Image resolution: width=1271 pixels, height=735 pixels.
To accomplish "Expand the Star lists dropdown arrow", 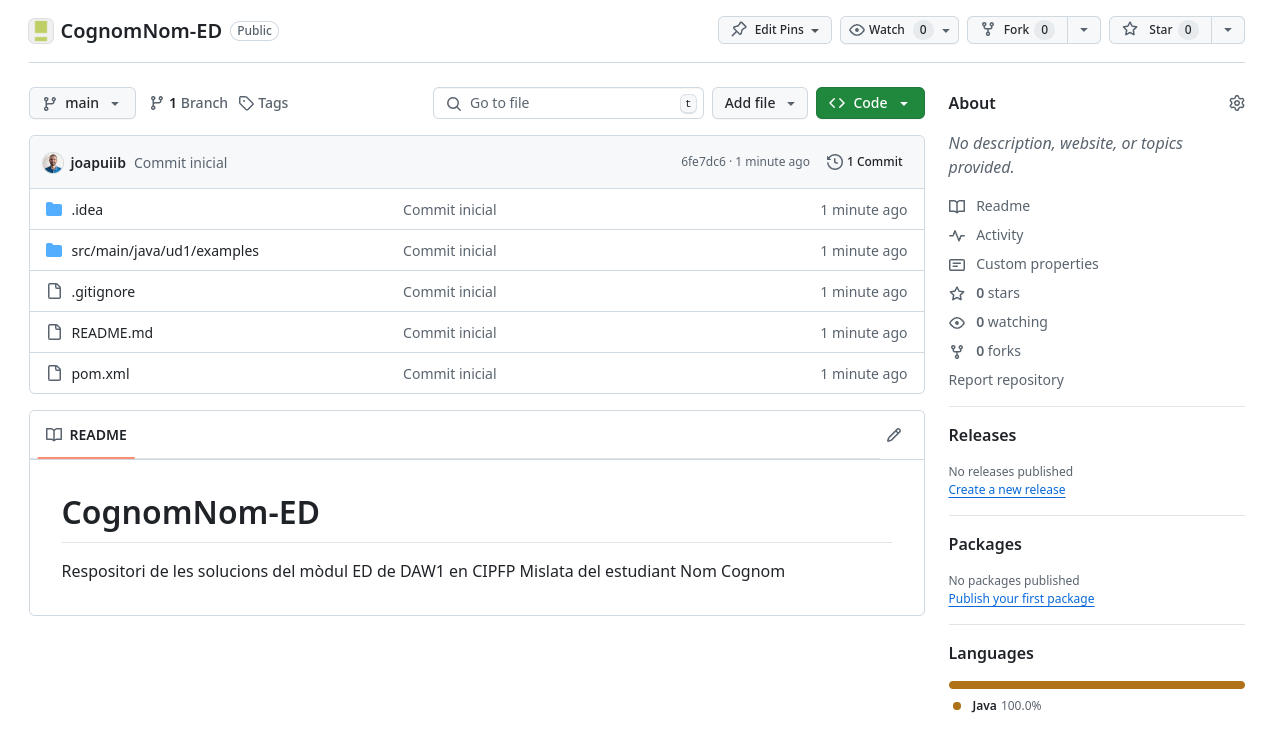I will [1228, 30].
